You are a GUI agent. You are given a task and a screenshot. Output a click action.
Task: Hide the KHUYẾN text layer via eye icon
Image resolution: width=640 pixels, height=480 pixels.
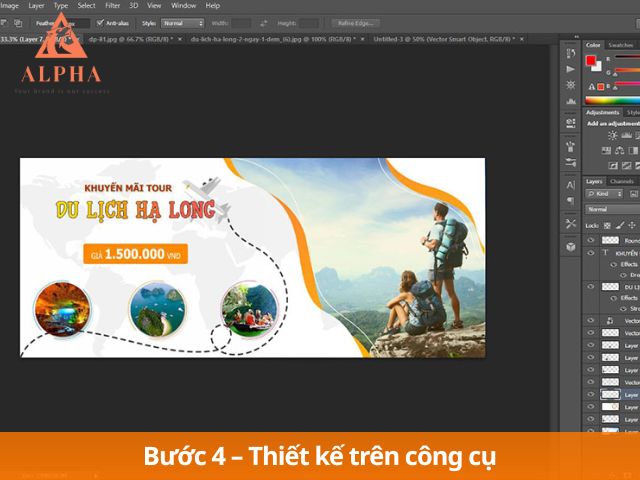point(590,254)
